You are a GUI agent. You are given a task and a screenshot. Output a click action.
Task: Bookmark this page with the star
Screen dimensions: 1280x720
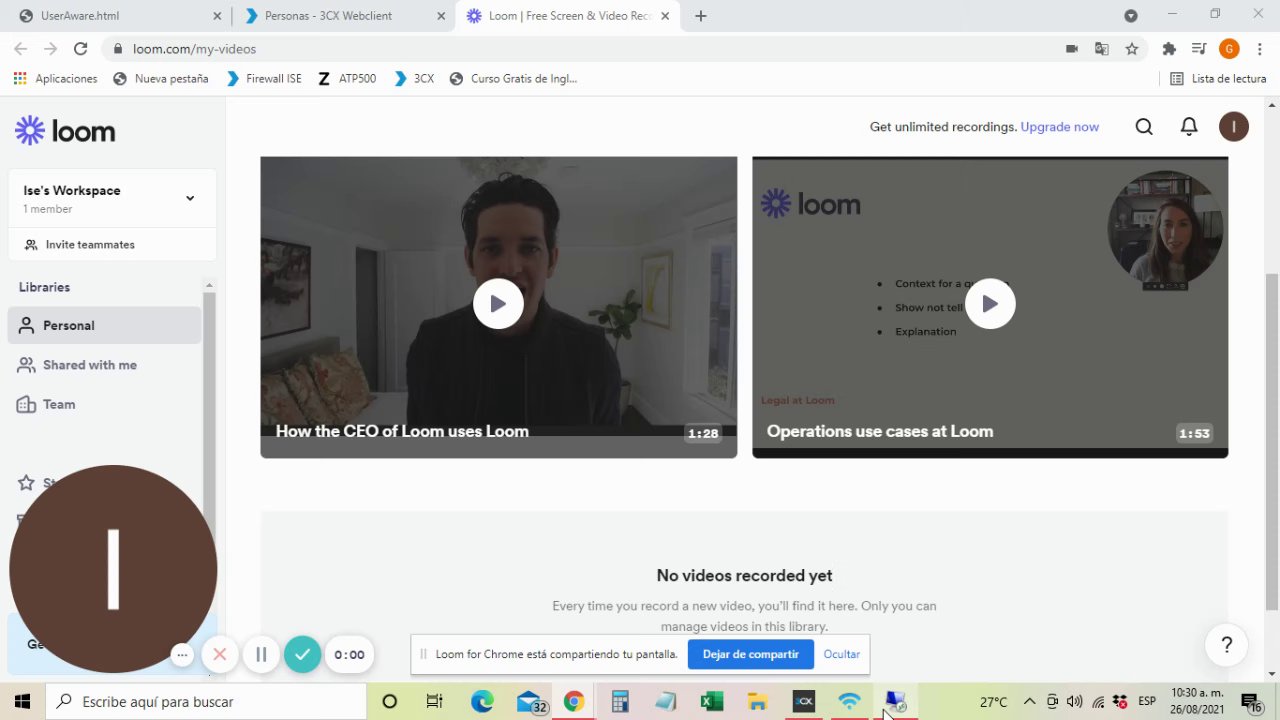[1132, 49]
